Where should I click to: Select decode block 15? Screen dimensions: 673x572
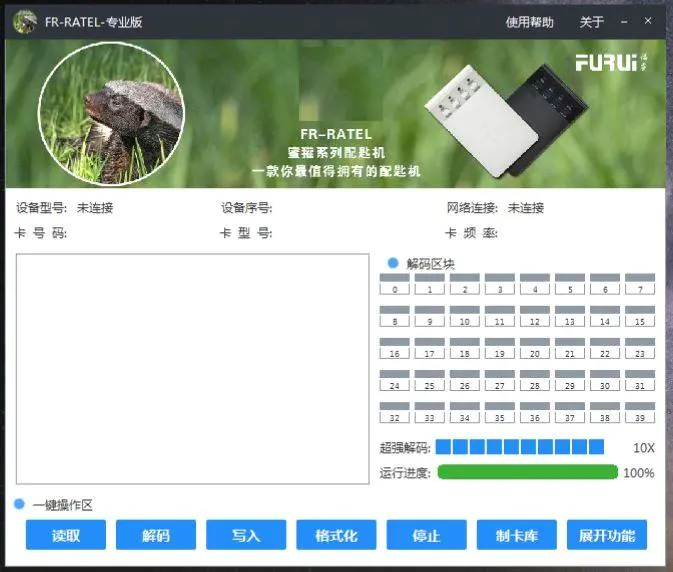tap(640, 316)
